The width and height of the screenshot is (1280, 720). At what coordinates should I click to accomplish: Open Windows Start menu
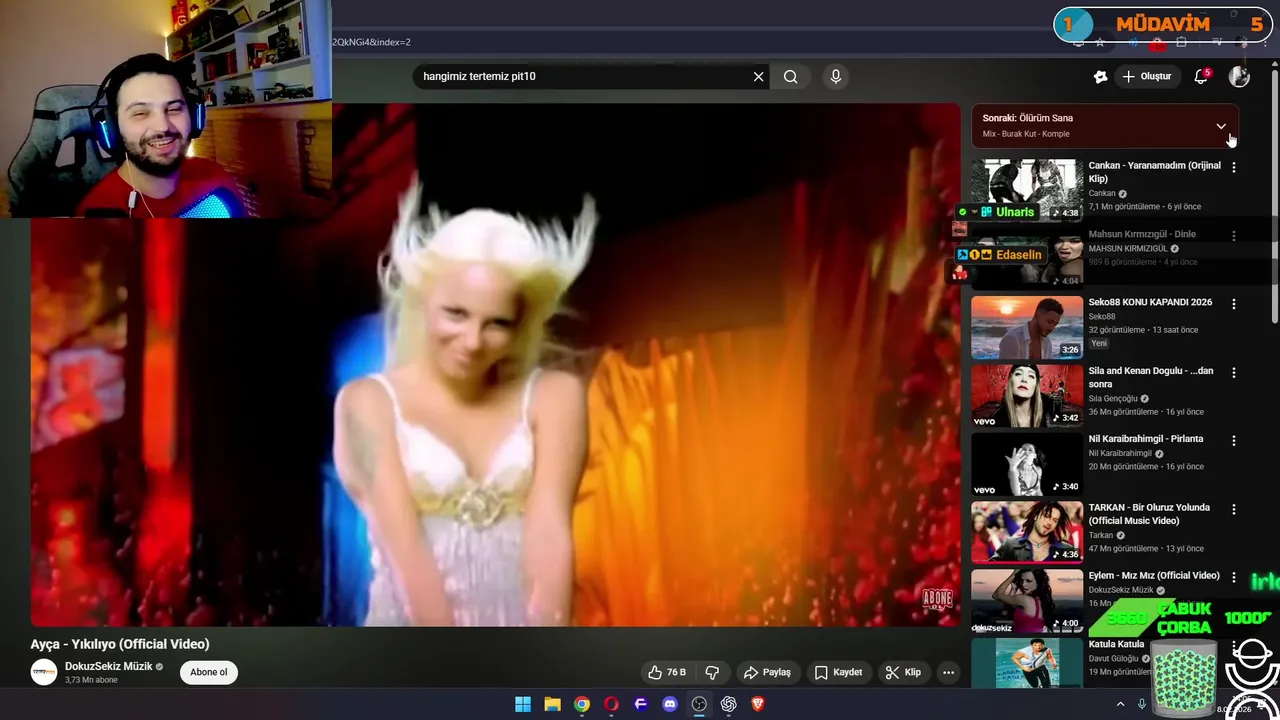(x=523, y=704)
